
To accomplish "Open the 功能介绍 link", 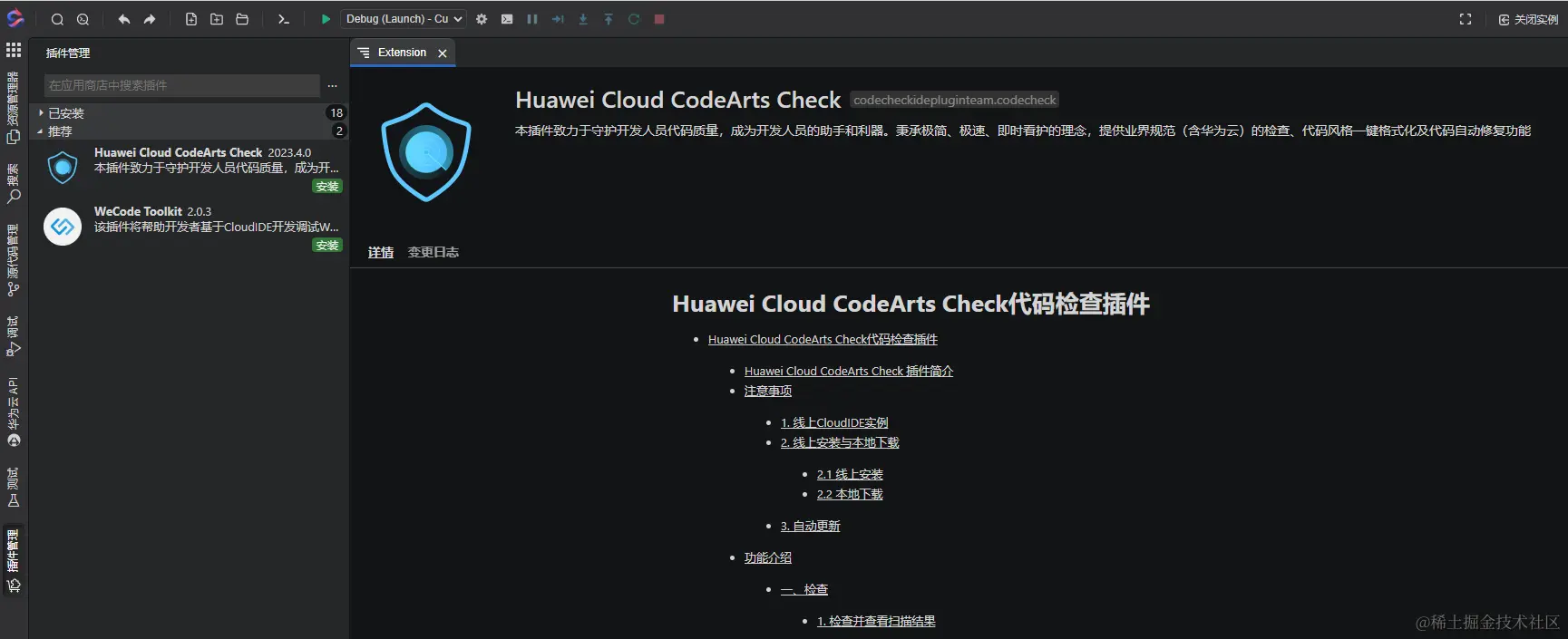I will 768,557.
